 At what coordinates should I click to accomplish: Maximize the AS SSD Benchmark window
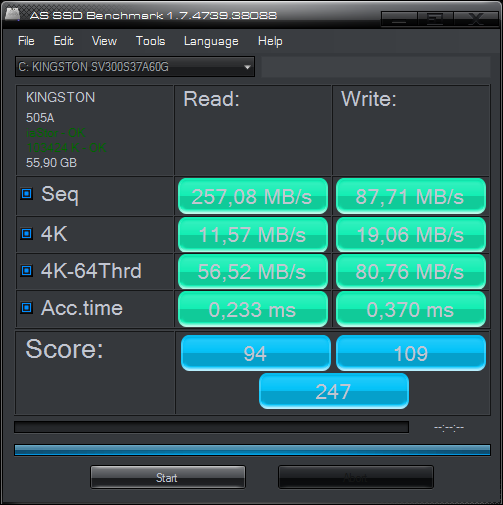pos(435,19)
